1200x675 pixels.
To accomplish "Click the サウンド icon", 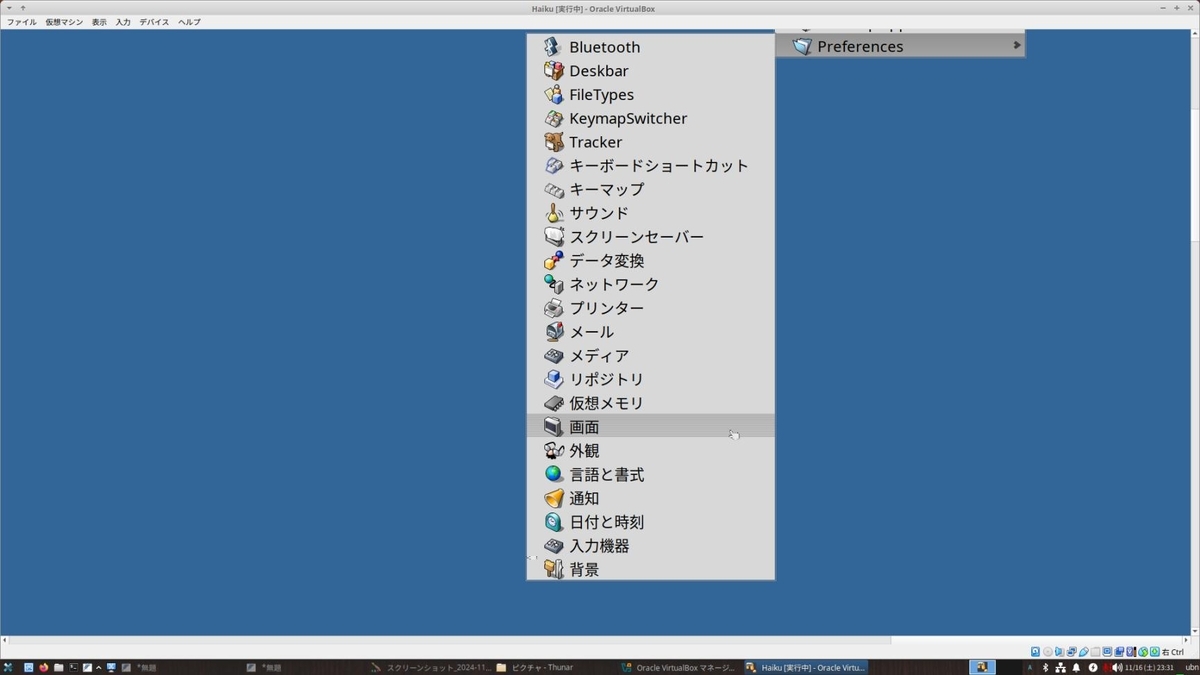I will (x=553, y=213).
